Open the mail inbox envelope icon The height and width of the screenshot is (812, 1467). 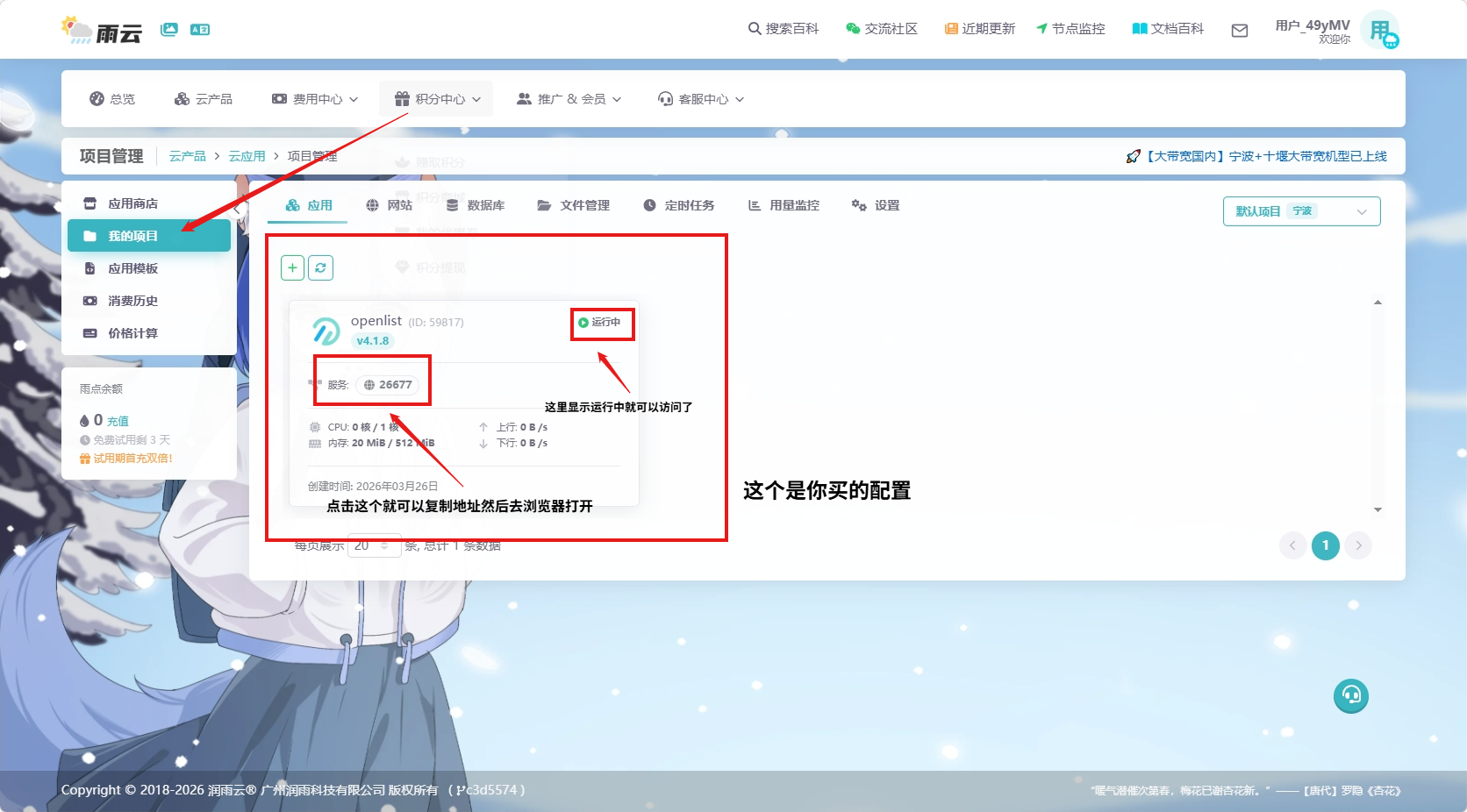coord(1240,31)
